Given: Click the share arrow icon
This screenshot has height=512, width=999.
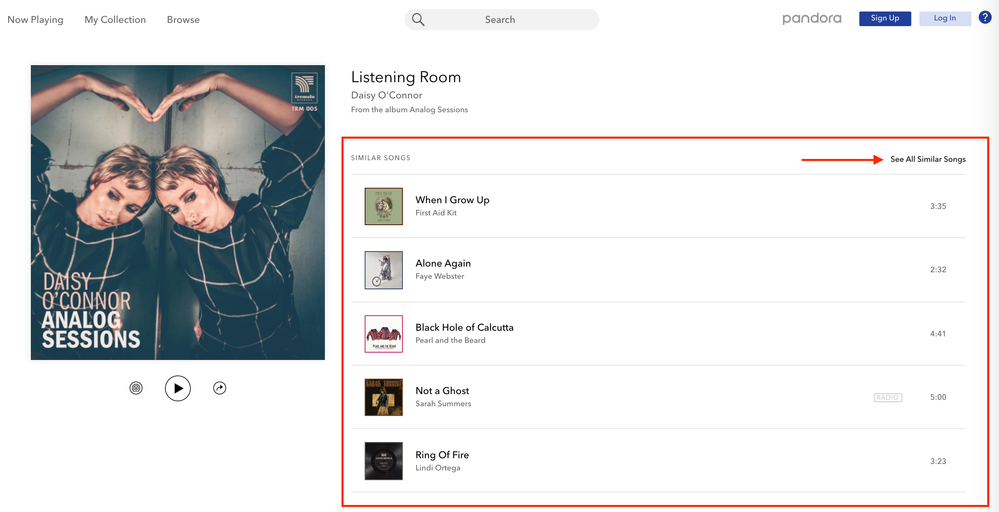Looking at the screenshot, I should 220,388.
